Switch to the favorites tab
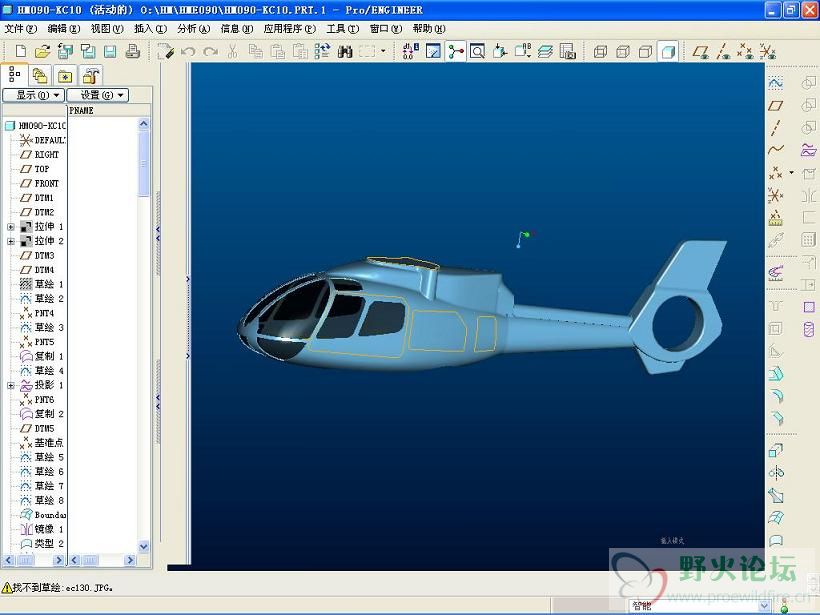This screenshot has height=615, width=820. (65, 76)
